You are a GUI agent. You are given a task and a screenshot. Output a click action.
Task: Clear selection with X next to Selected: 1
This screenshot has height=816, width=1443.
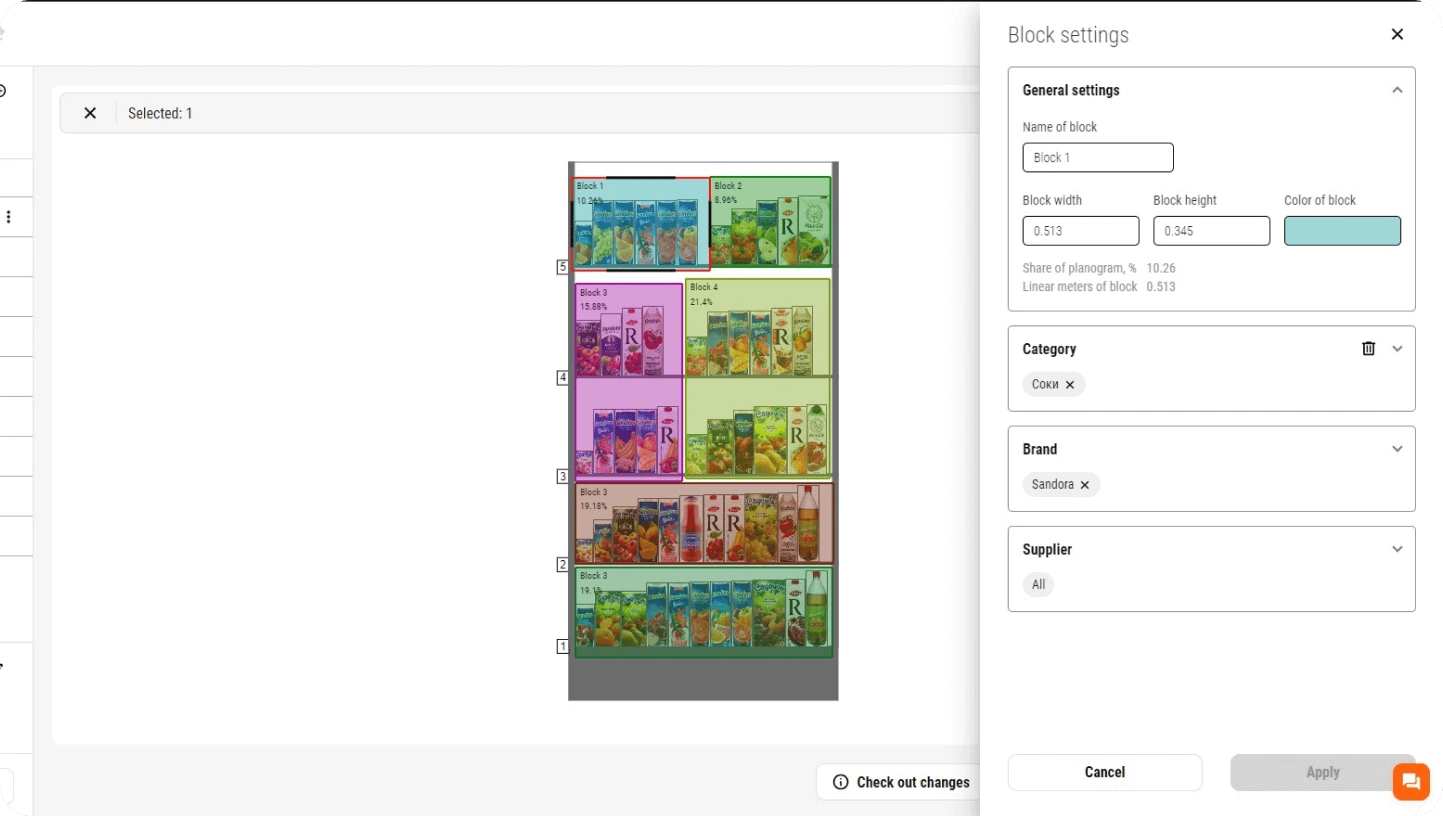[90, 113]
